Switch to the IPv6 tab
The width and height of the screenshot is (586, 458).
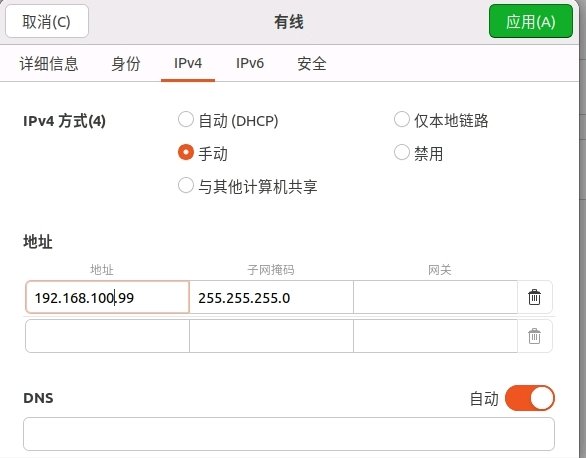click(x=250, y=63)
